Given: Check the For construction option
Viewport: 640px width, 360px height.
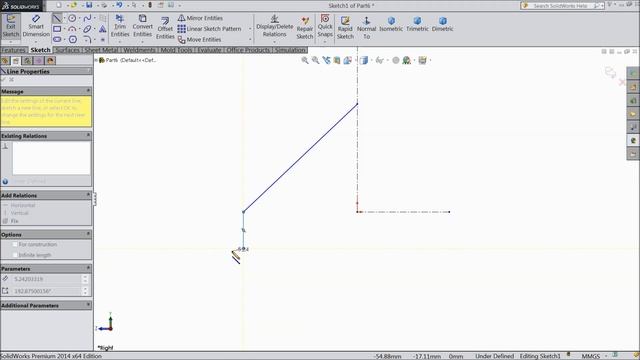Looking at the screenshot, I should (x=15, y=244).
